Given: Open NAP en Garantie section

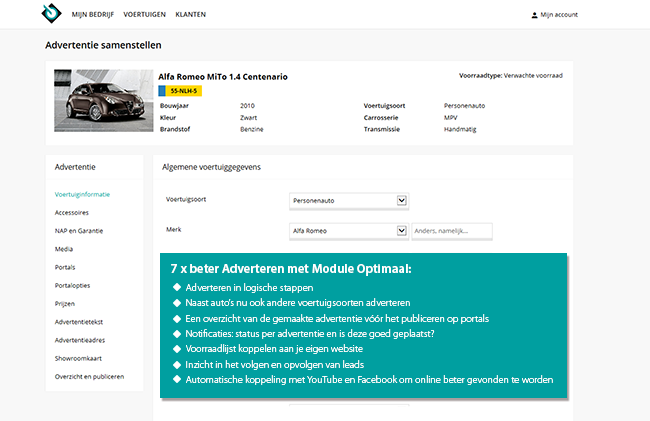Looking at the screenshot, I should click(79, 231).
